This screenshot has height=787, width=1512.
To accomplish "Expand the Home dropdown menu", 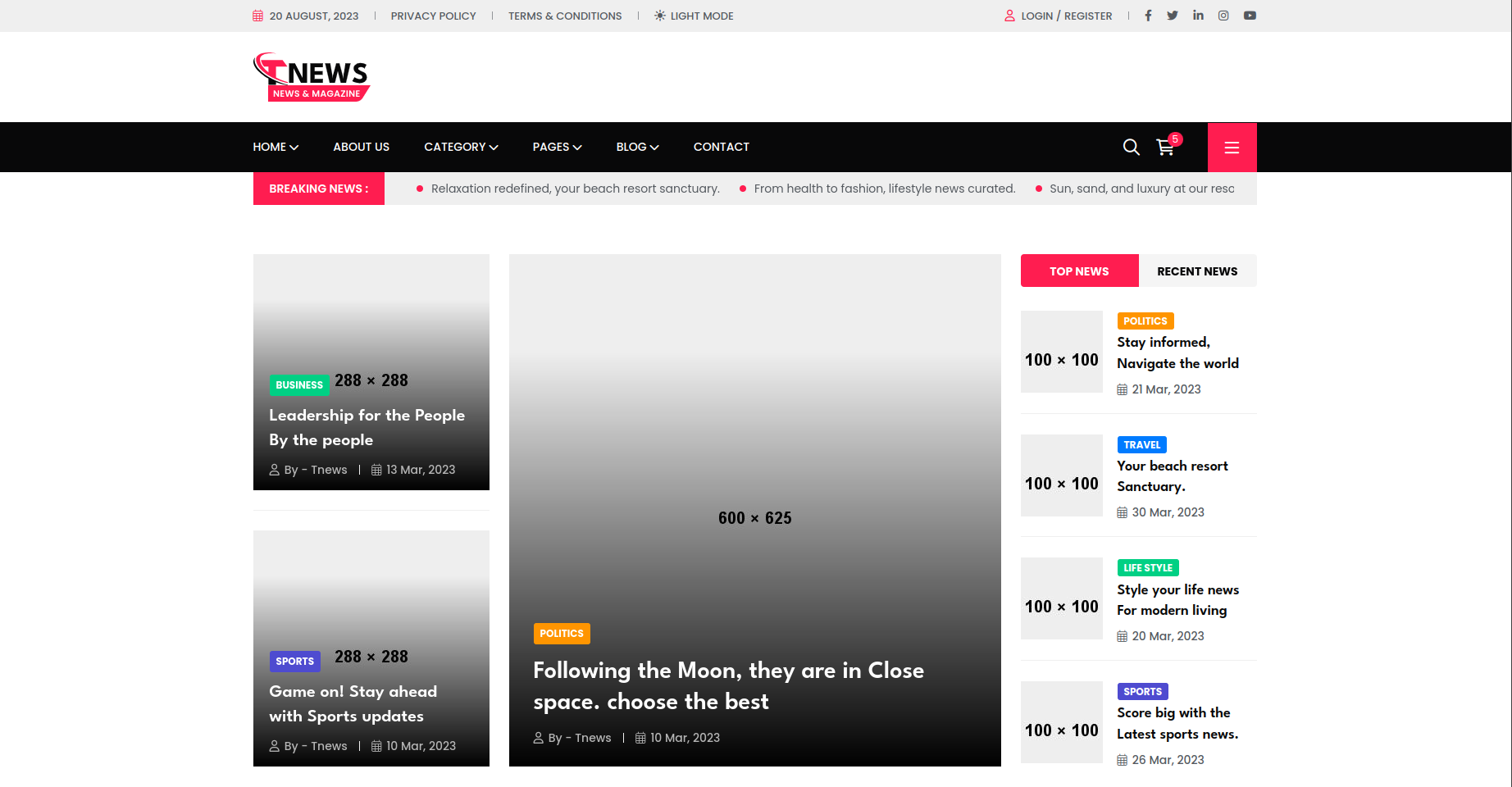I will [x=276, y=147].
